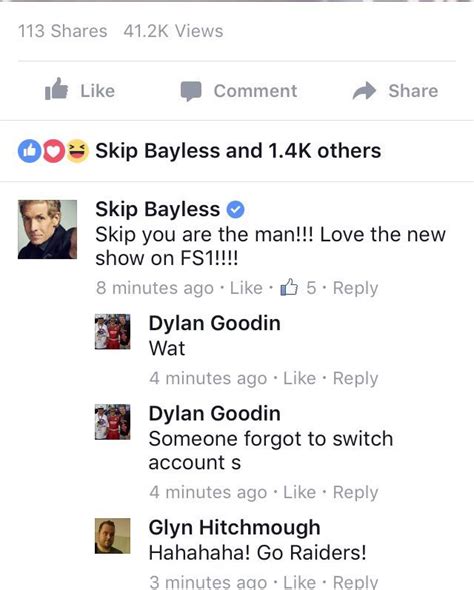Like Skip Bayless's comment

tap(246, 288)
